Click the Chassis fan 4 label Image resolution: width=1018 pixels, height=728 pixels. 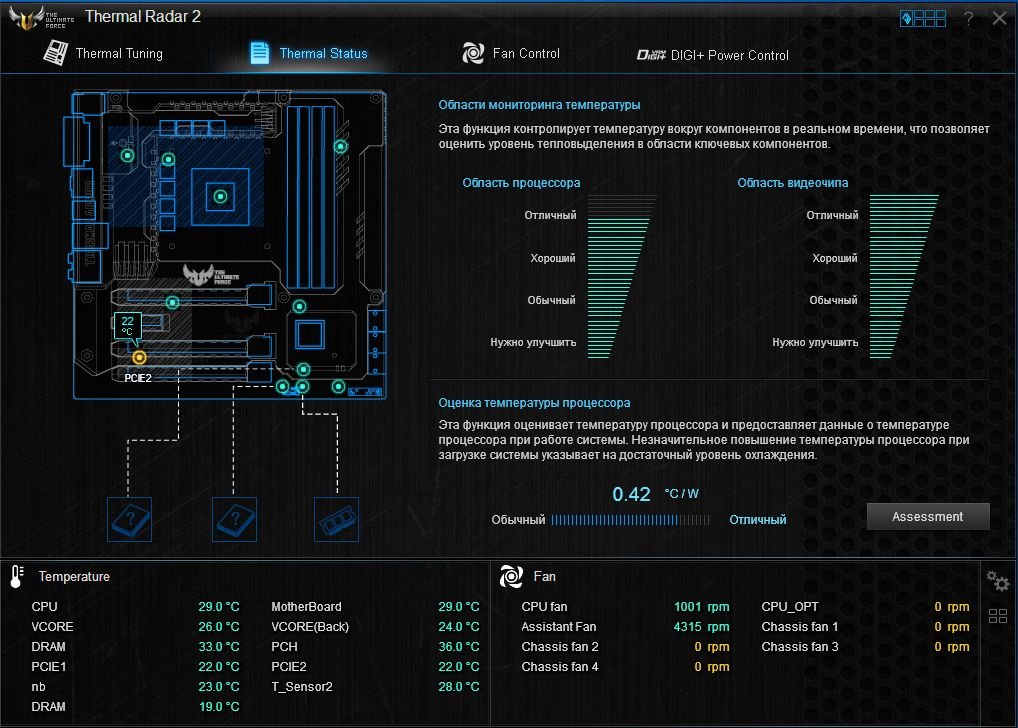tap(560, 666)
